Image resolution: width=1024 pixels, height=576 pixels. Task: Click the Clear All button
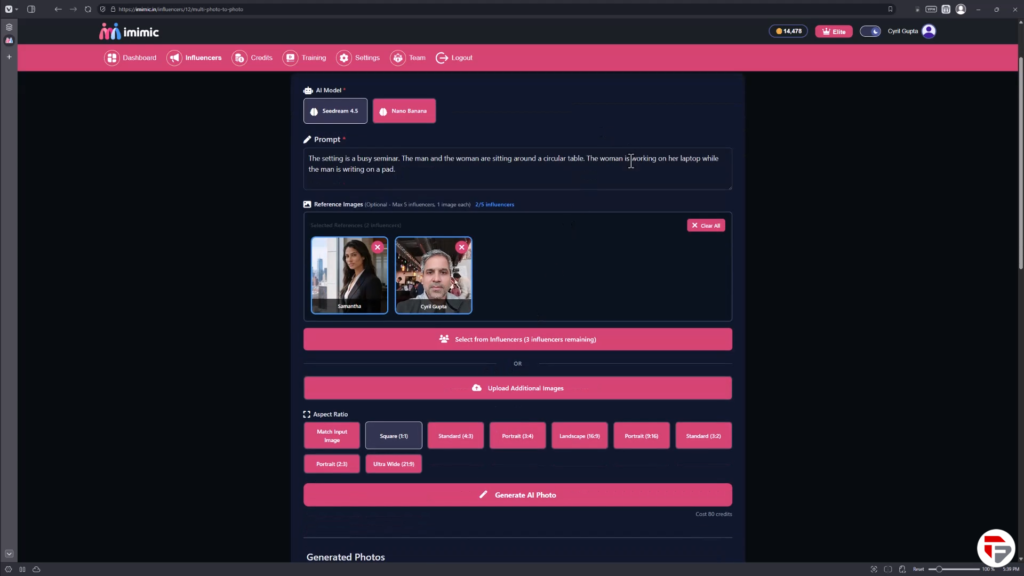click(706, 225)
